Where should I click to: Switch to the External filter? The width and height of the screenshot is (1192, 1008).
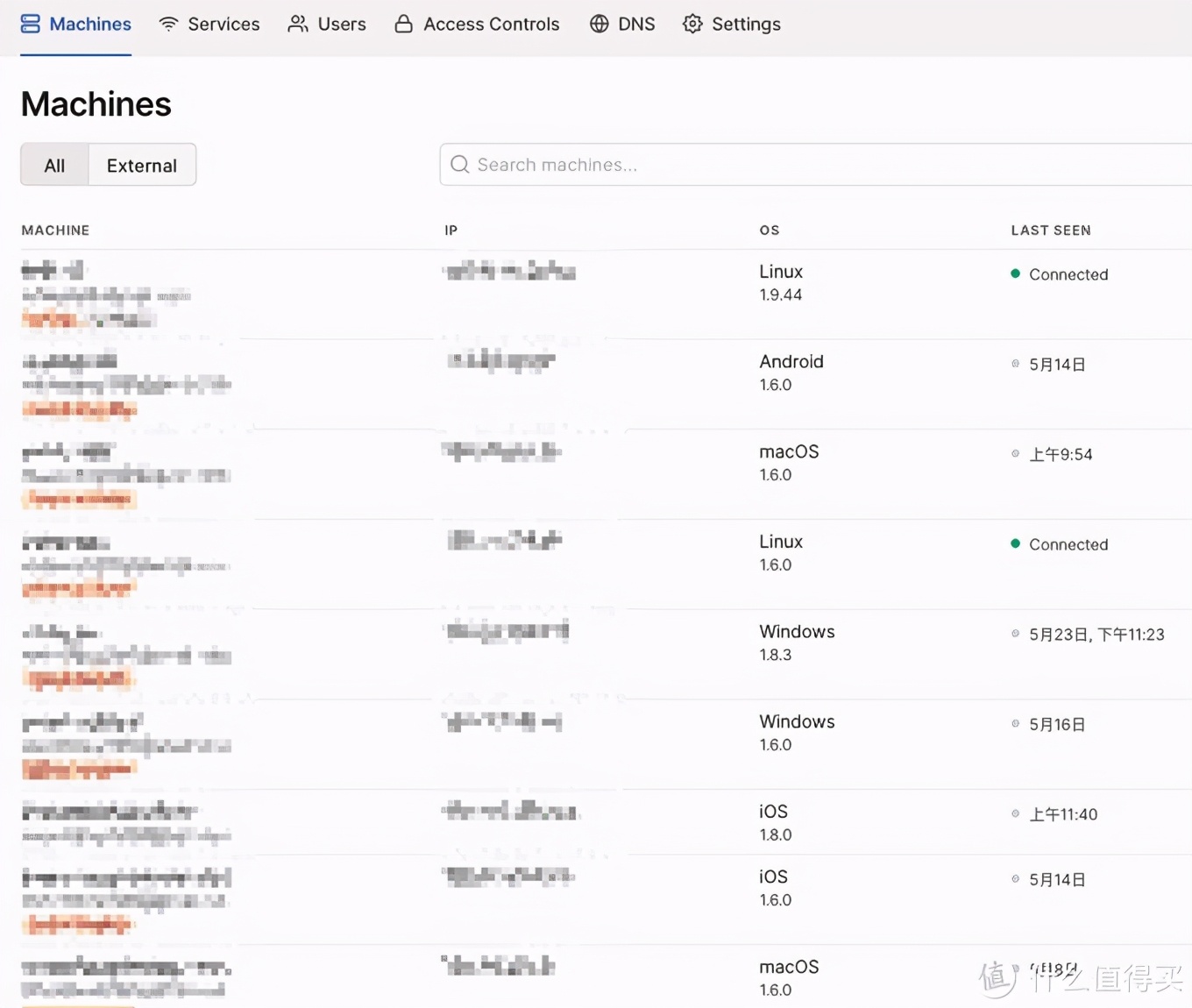point(142,165)
